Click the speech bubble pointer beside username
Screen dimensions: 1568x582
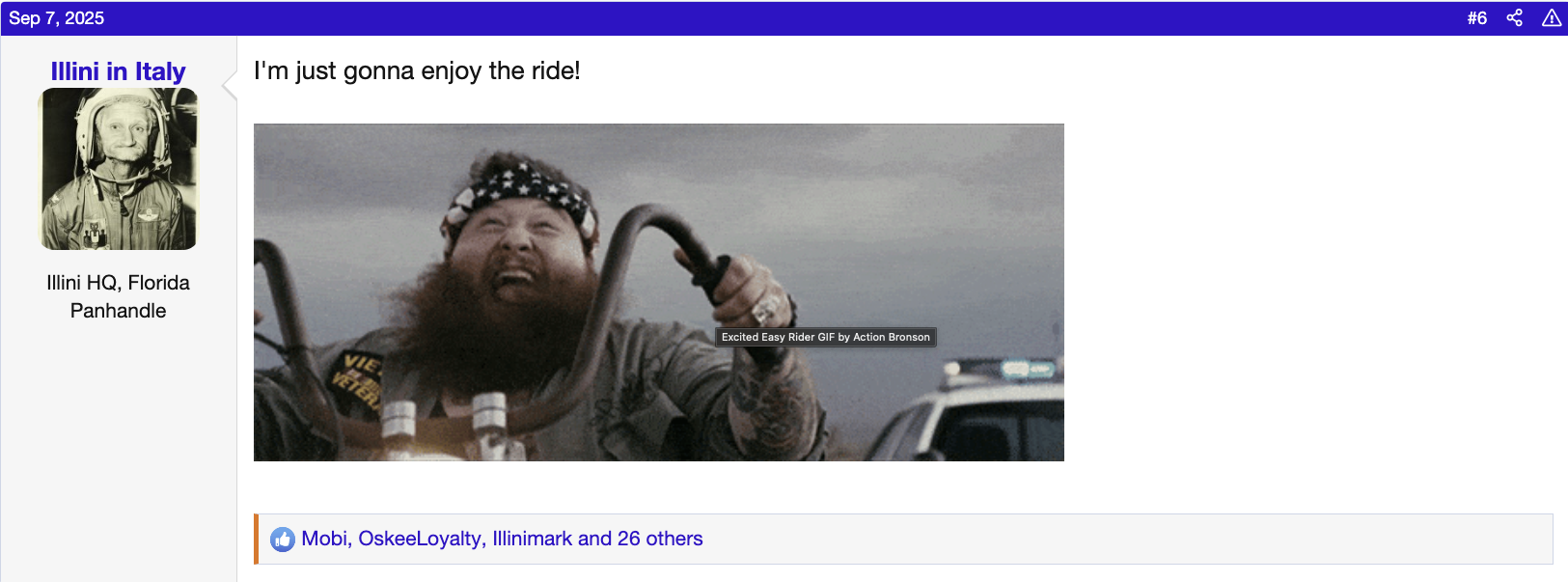point(230,86)
